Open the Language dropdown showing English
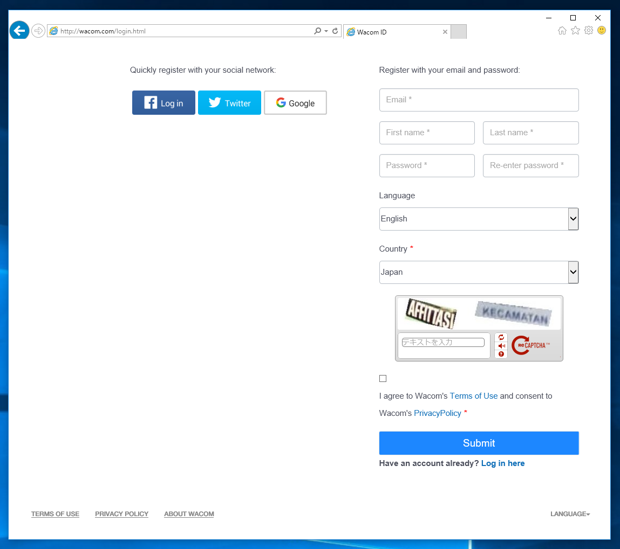 coord(479,219)
